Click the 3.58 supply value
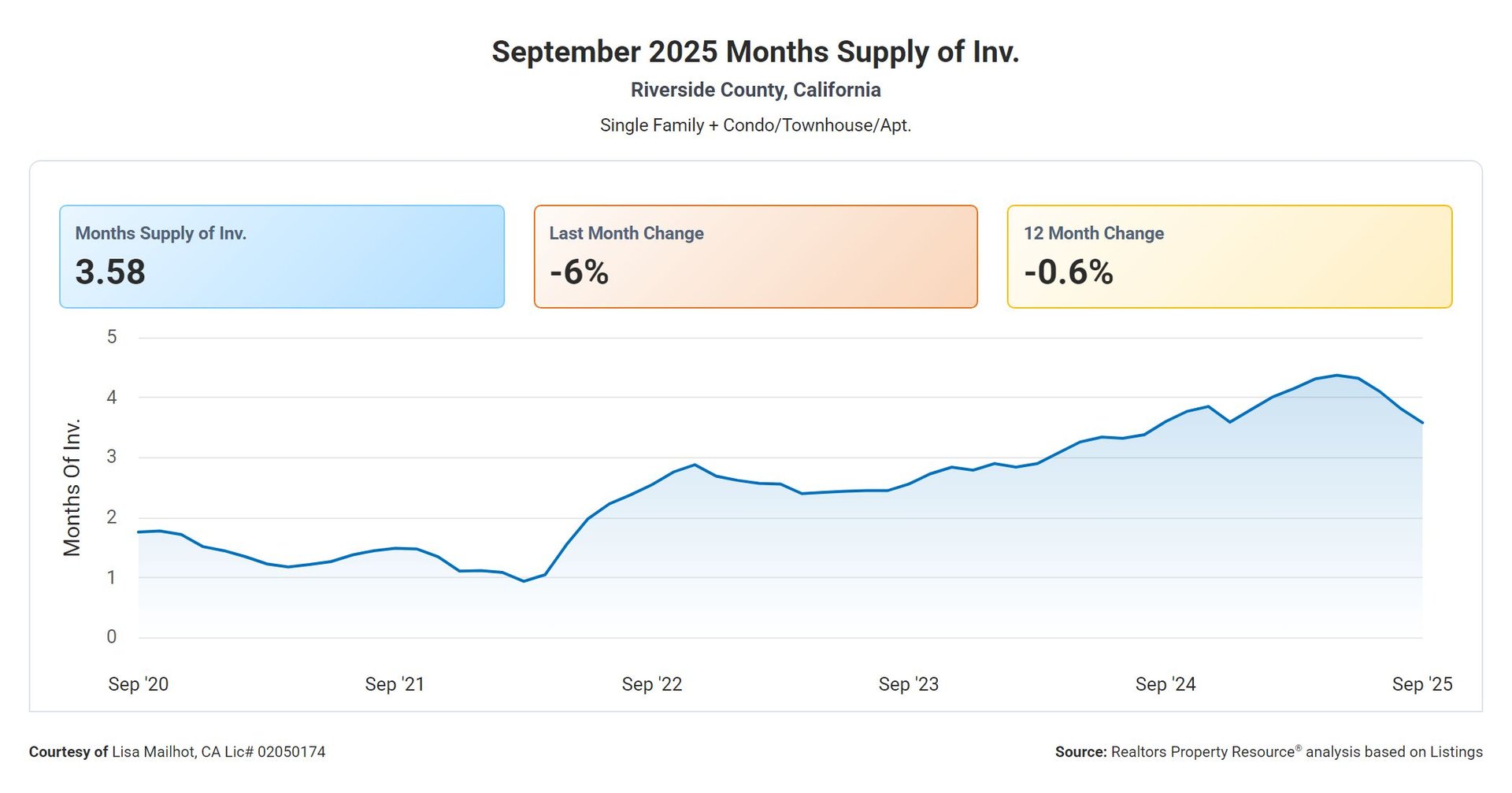This screenshot has width=1512, height=793. point(110,272)
